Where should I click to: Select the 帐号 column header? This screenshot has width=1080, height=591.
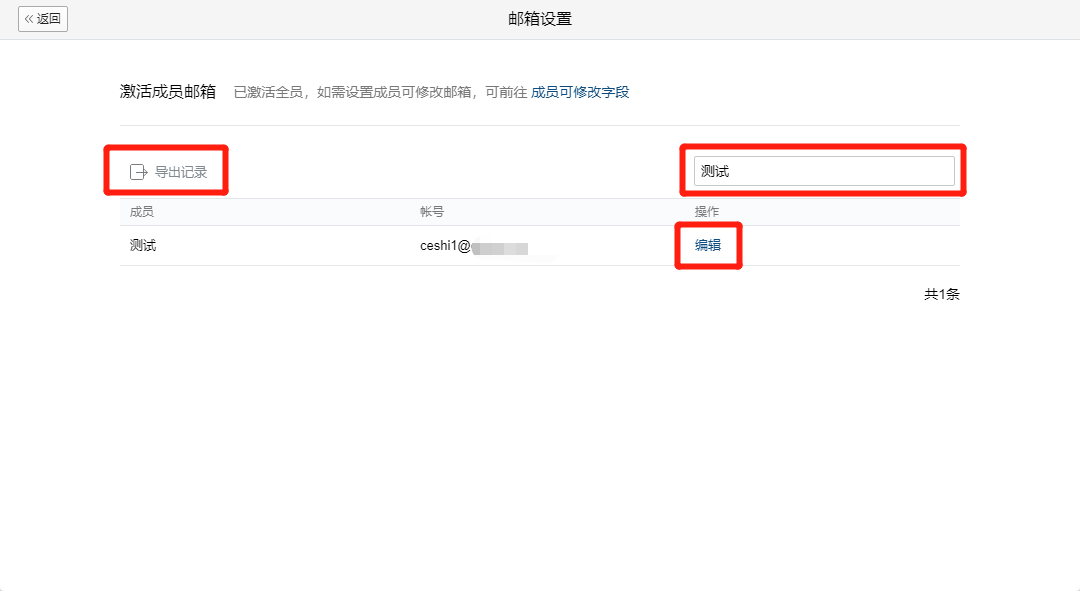click(x=430, y=211)
